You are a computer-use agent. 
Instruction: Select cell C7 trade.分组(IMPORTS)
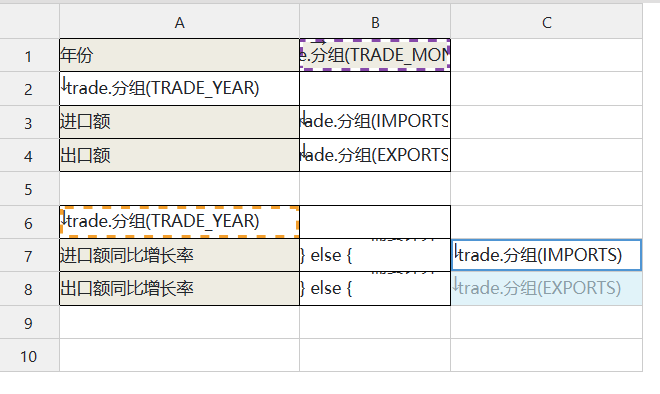(546, 256)
